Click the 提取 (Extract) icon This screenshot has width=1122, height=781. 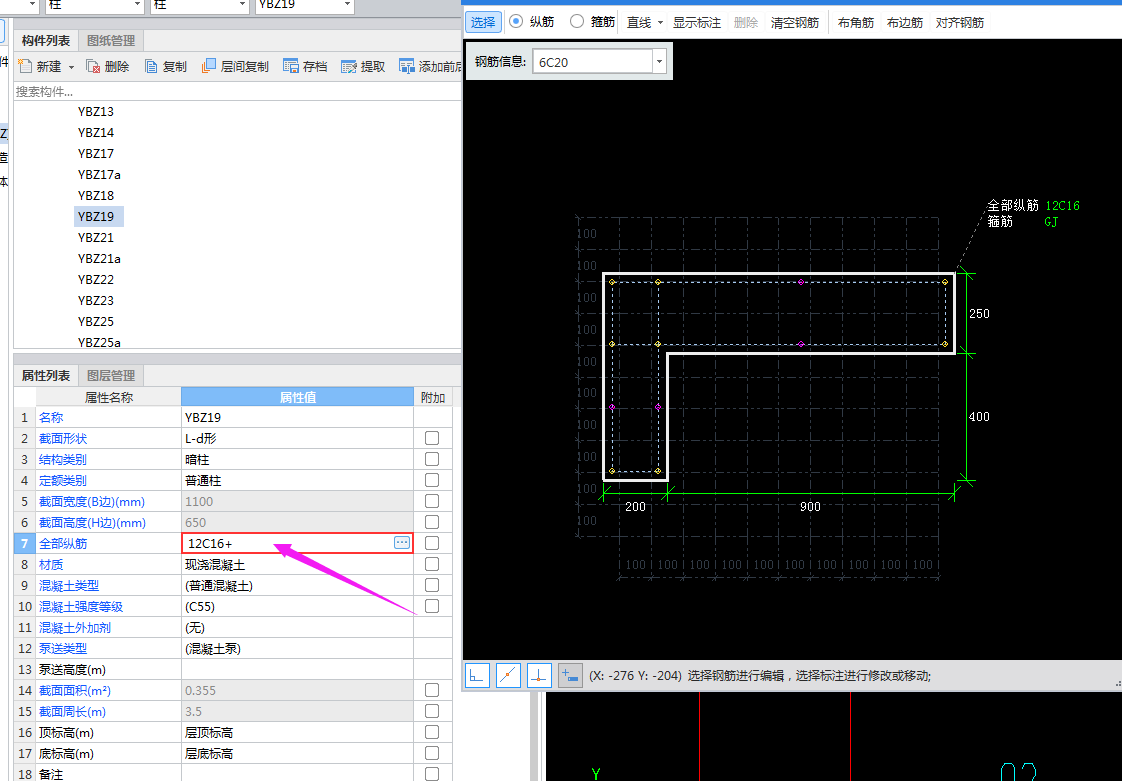click(349, 67)
